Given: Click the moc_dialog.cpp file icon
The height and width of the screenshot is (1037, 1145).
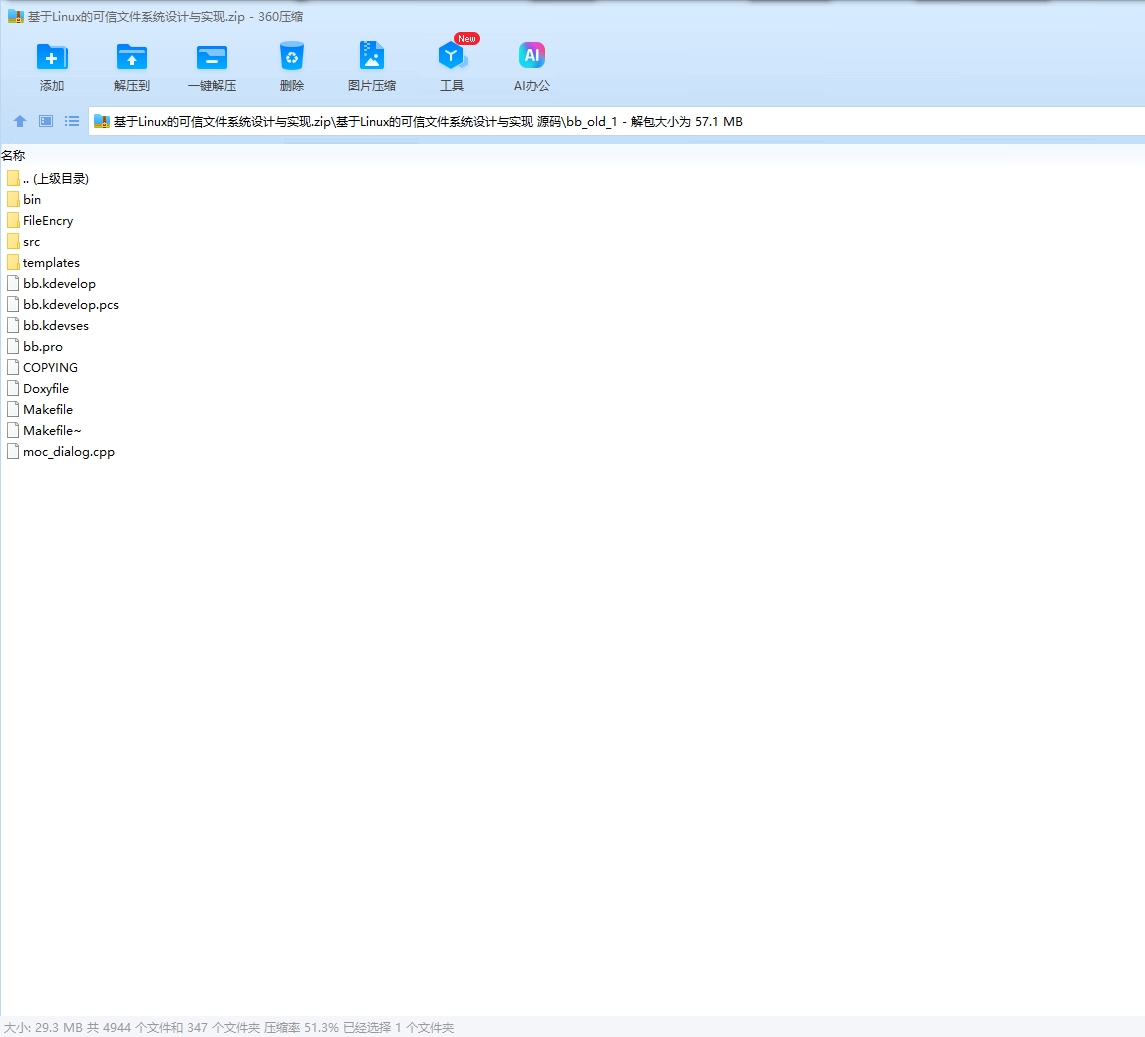Looking at the screenshot, I should 13,451.
